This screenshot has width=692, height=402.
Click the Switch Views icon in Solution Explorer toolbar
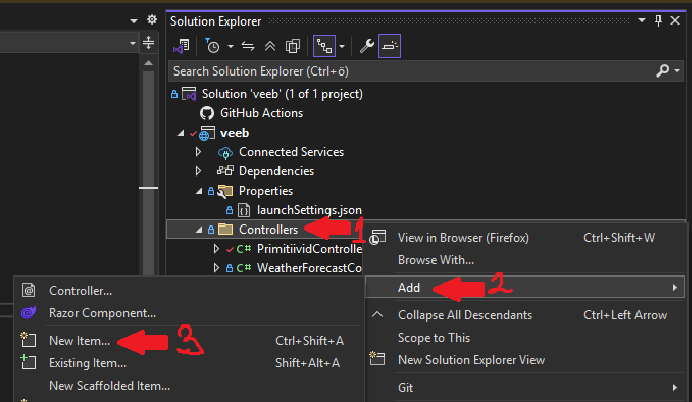click(181, 46)
